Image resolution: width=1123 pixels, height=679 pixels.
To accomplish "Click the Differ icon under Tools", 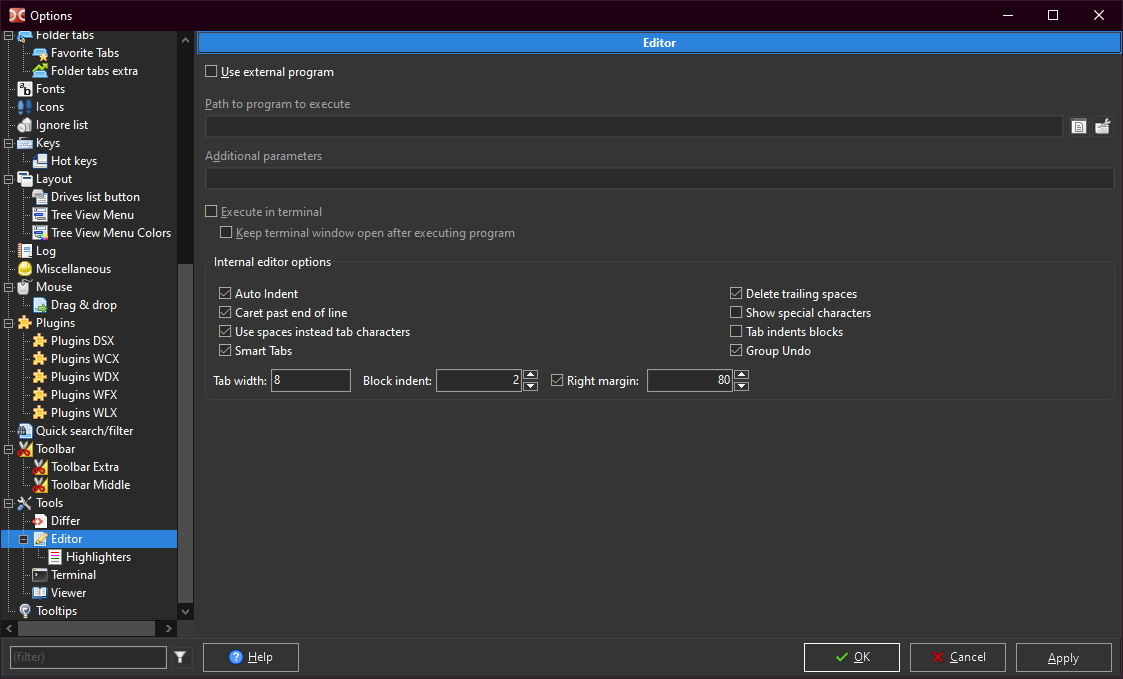I will (x=40, y=521).
